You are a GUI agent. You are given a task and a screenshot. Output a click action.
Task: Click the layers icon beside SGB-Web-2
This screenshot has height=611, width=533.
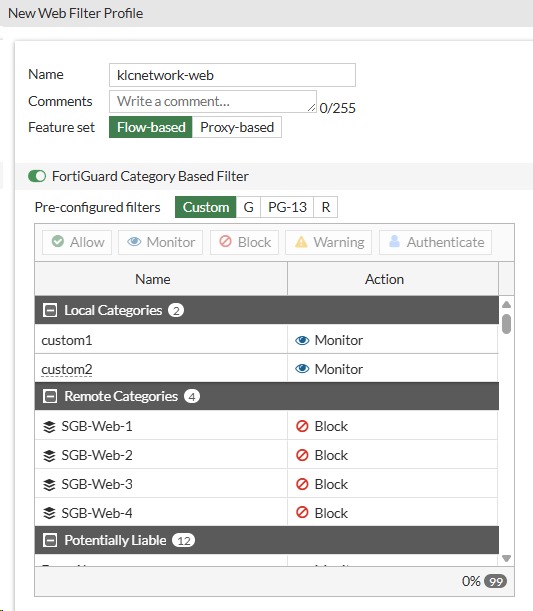coord(49,456)
